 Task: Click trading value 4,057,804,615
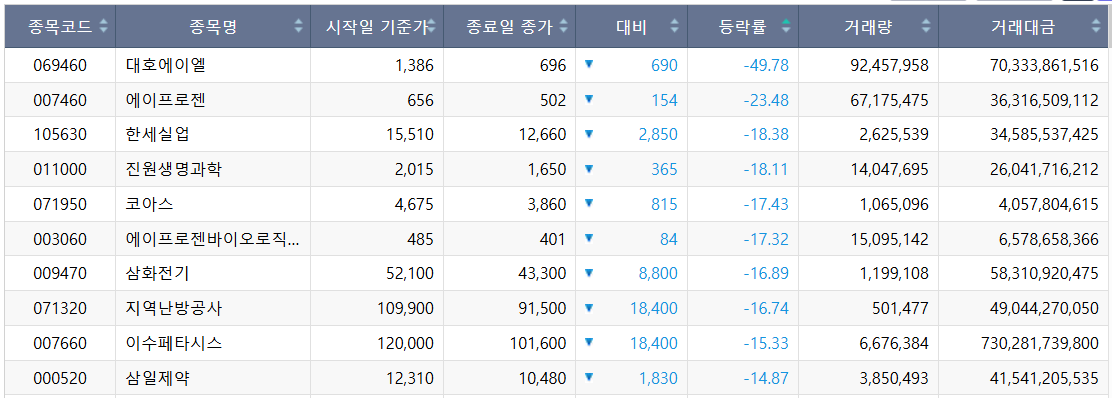coord(1049,205)
